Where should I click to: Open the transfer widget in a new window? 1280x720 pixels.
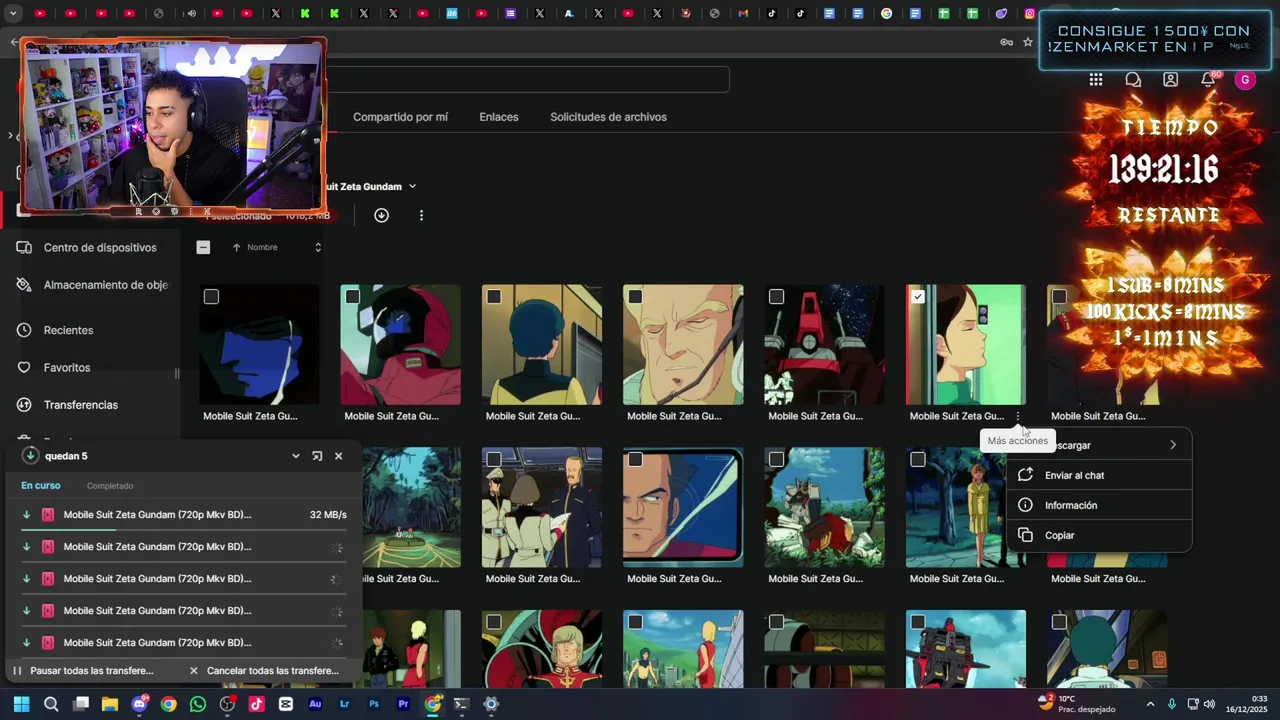317,456
